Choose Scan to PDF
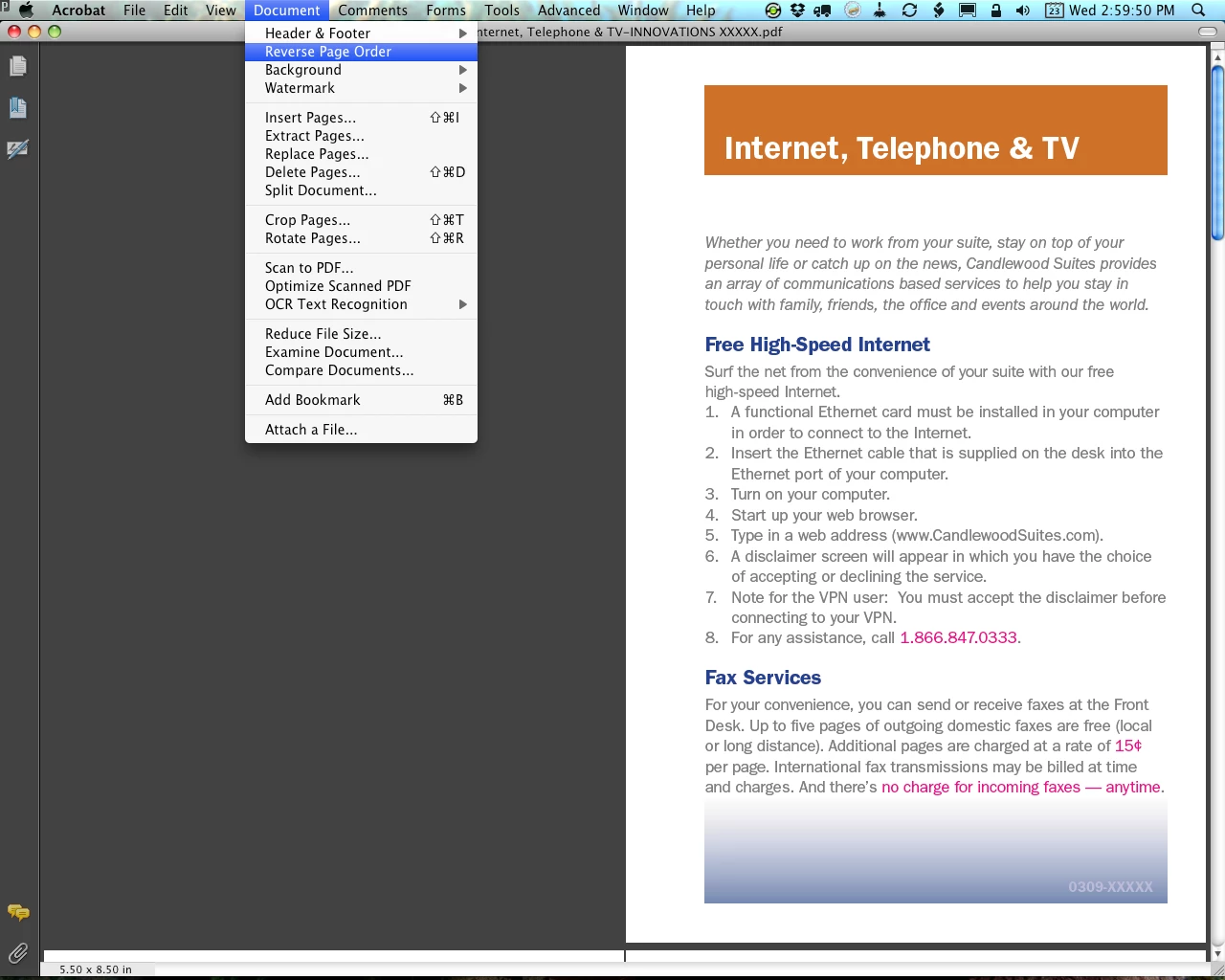 click(x=361, y=268)
